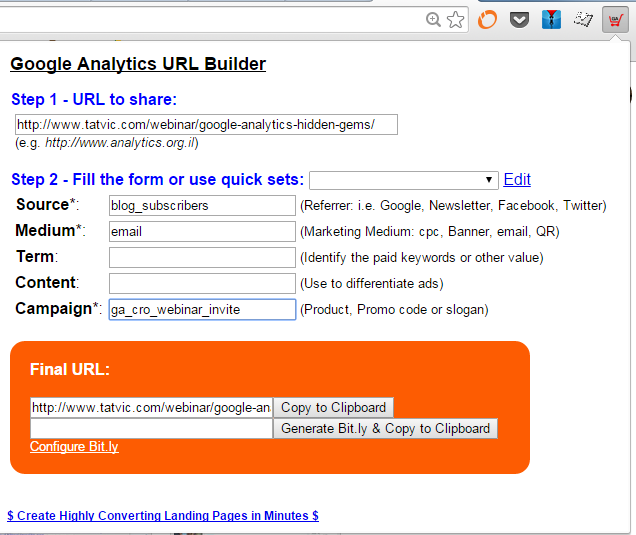Click the Medium input field
This screenshot has height=535, width=636.
click(202, 232)
